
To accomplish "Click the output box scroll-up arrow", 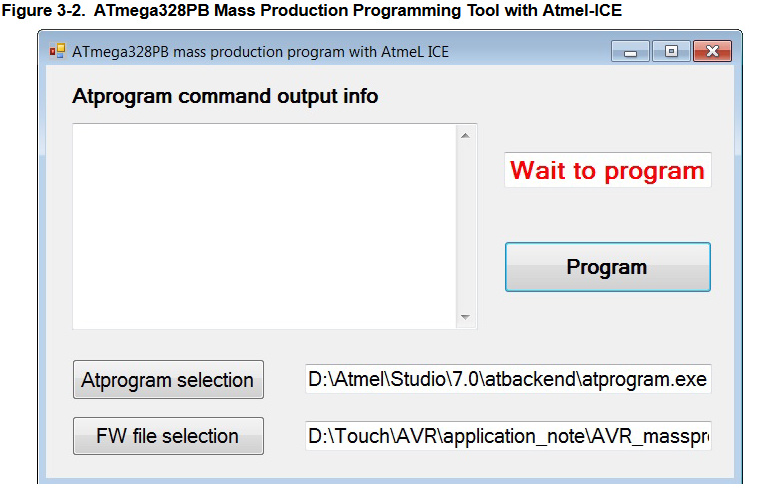I will click(465, 136).
